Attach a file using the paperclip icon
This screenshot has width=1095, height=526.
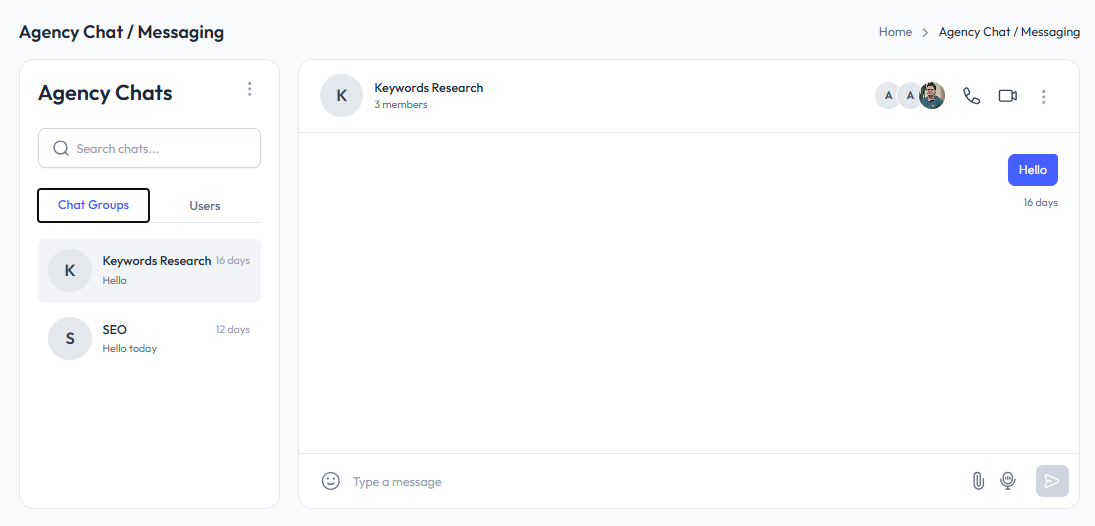click(x=978, y=481)
